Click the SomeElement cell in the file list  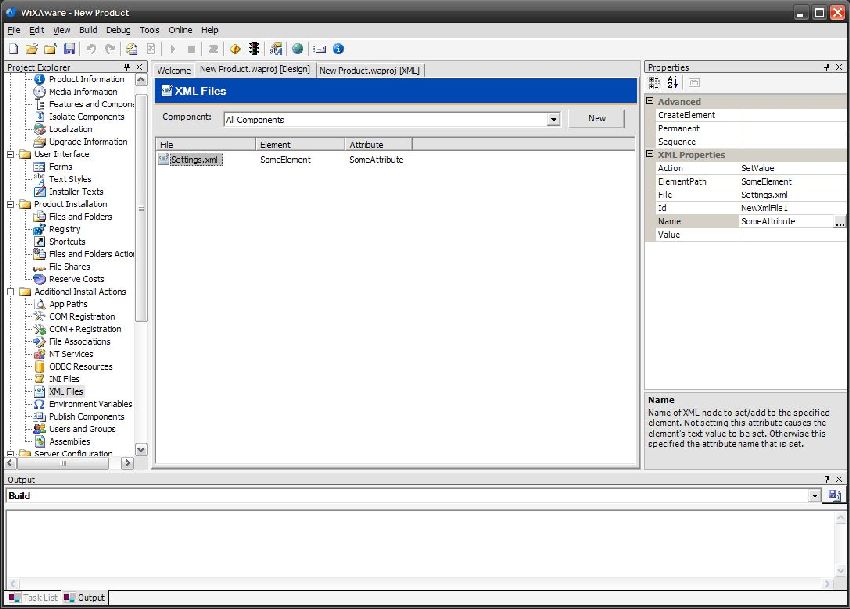tap(286, 159)
